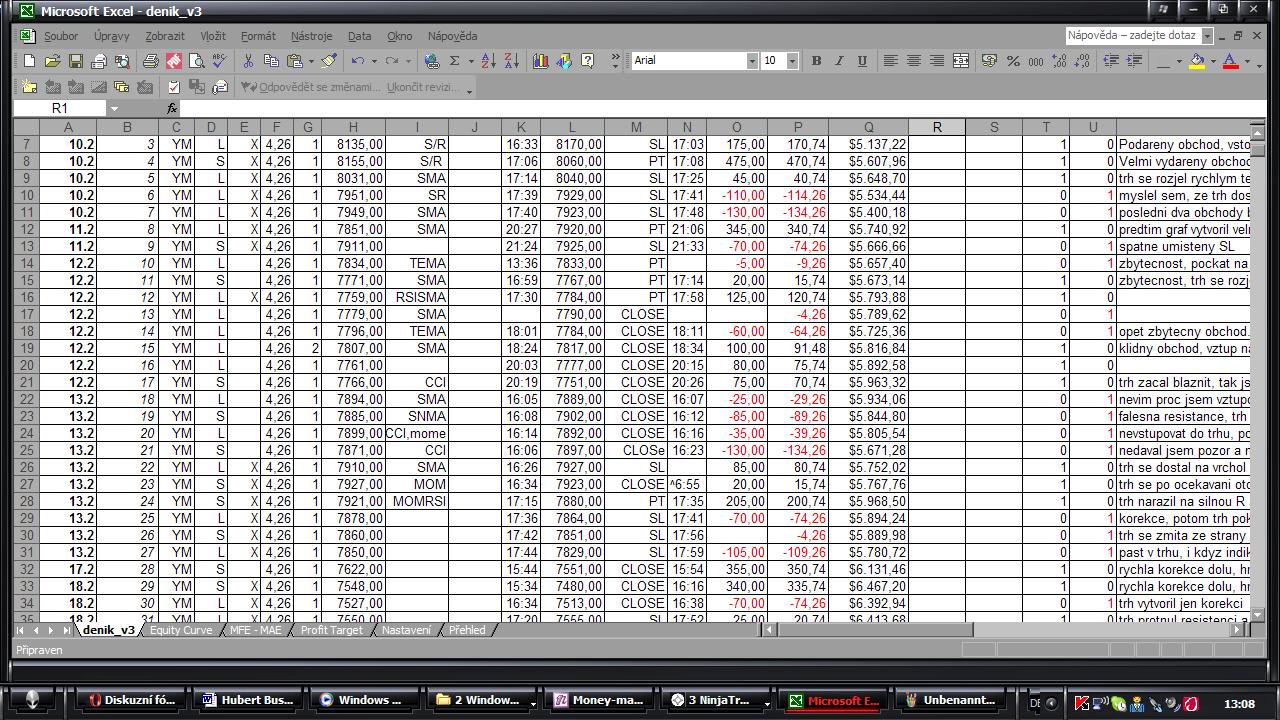Open Excel Help question mark icon
Viewport: 1280px width, 720px height.
click(587, 61)
